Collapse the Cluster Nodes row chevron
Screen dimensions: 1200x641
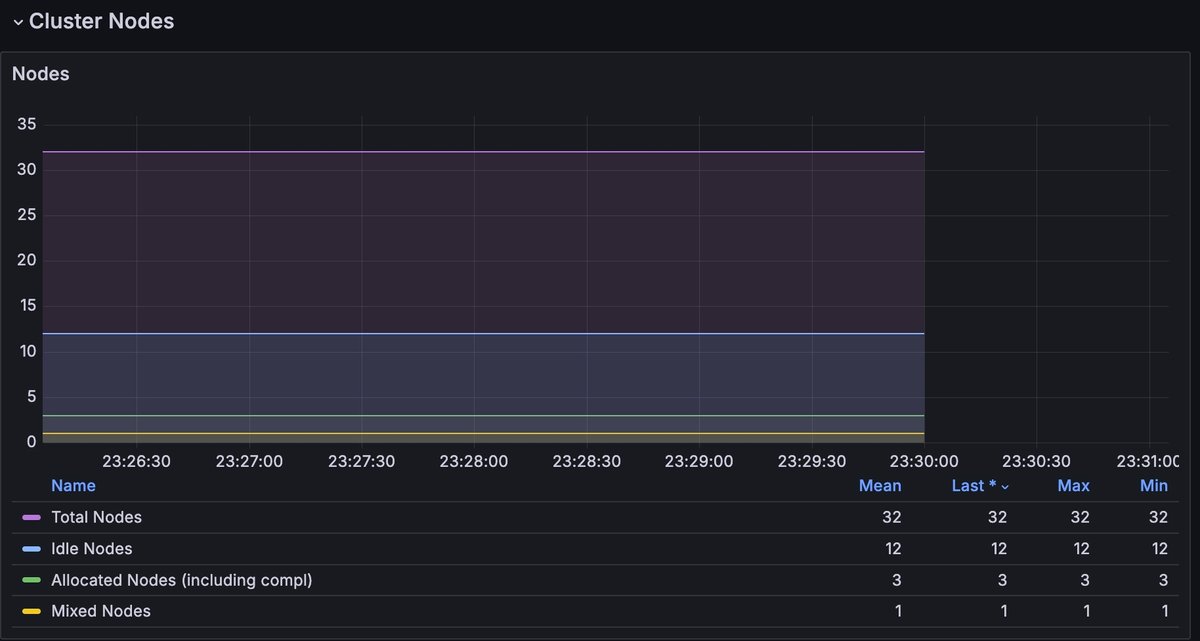pyautogui.click(x=17, y=22)
